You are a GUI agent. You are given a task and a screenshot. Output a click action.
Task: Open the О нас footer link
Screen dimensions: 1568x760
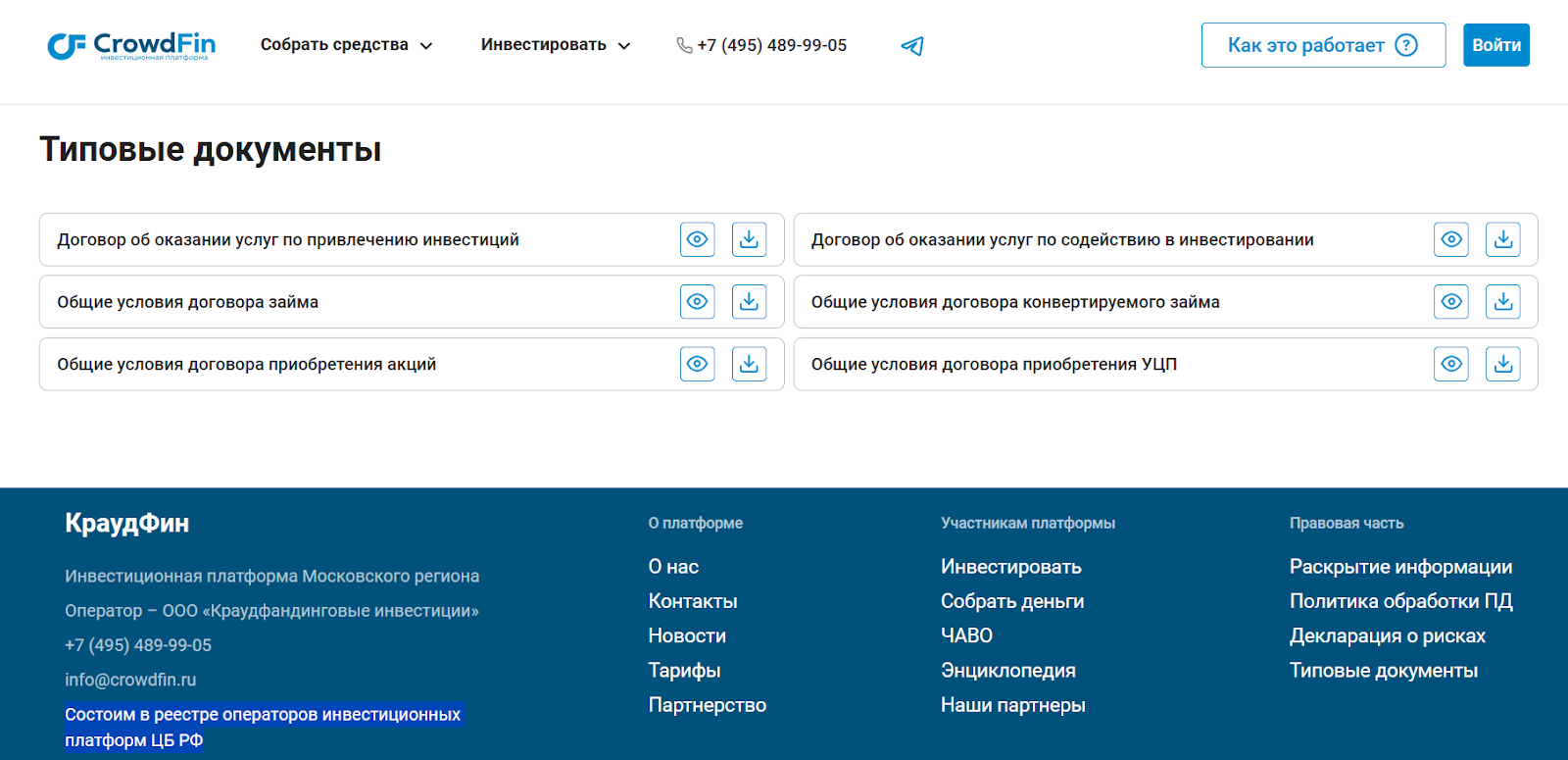point(673,567)
